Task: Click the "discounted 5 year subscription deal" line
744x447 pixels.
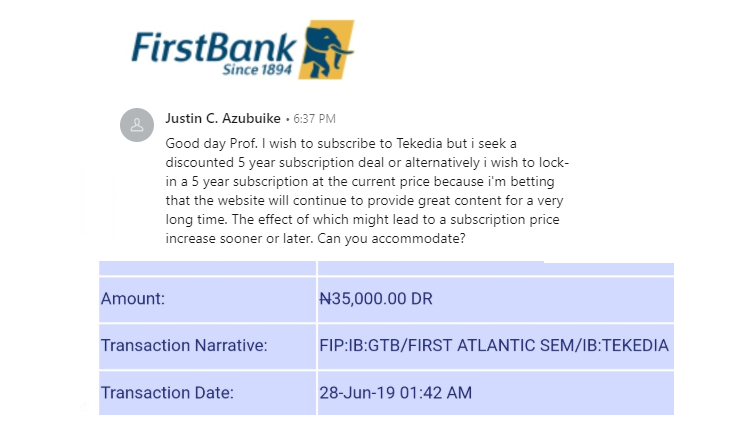Action: click(282, 163)
